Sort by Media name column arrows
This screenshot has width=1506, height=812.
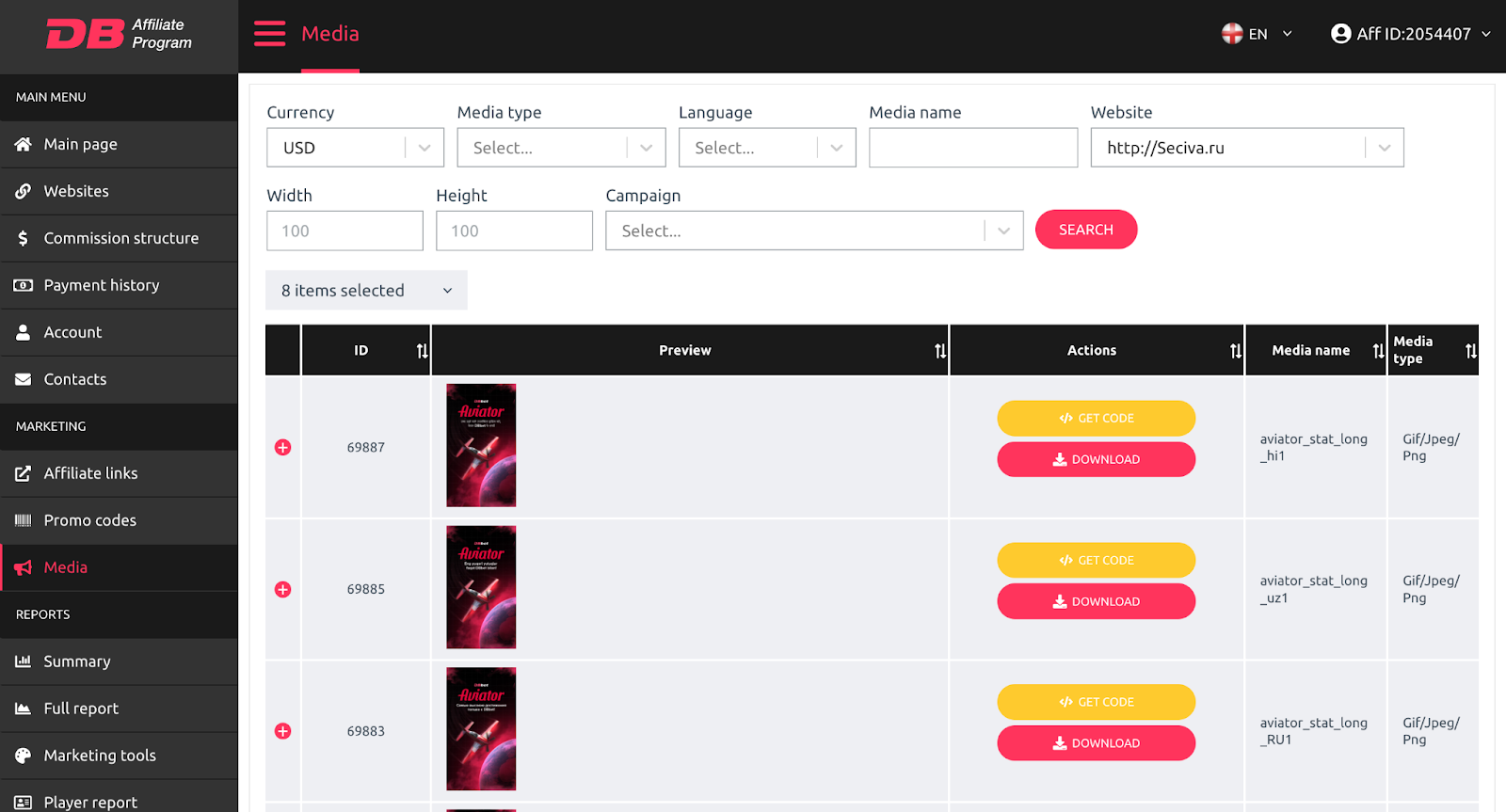pos(1378,351)
